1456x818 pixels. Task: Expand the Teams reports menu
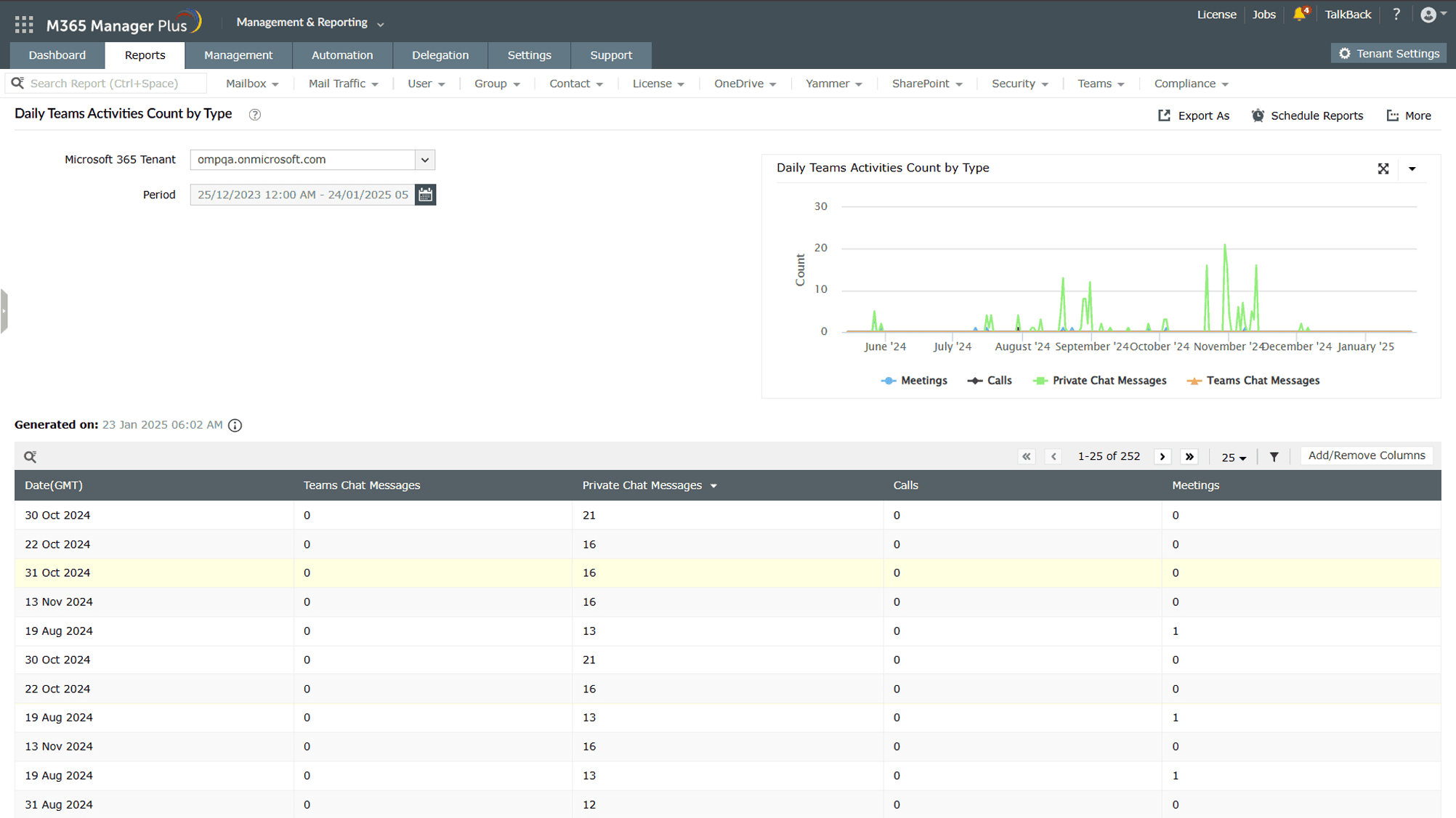click(1100, 84)
